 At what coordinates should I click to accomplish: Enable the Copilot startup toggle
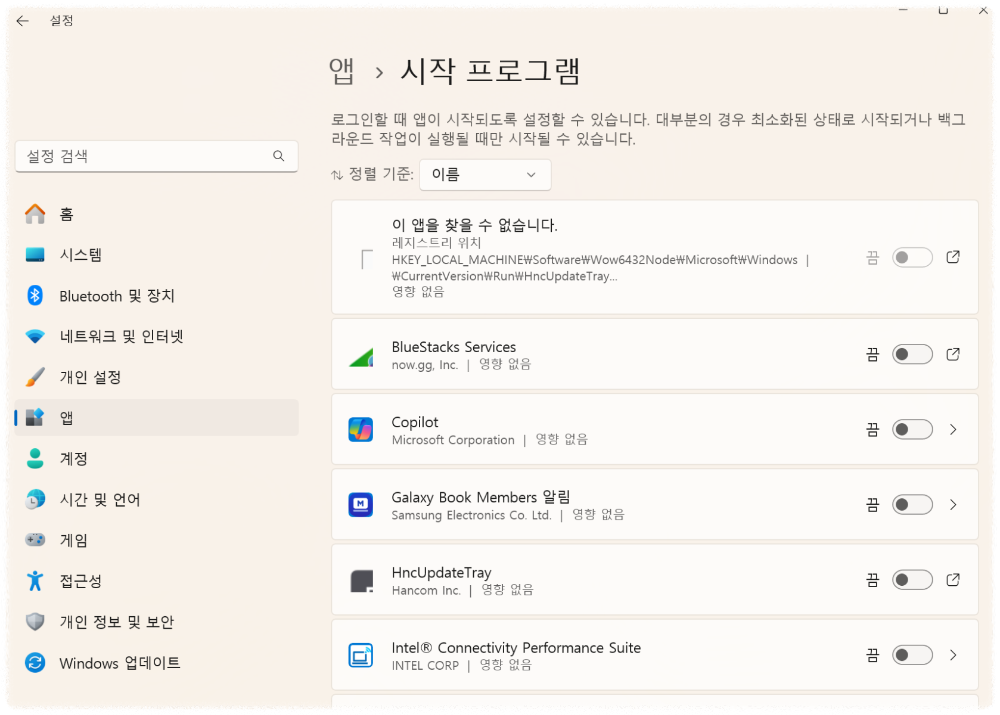coord(911,429)
